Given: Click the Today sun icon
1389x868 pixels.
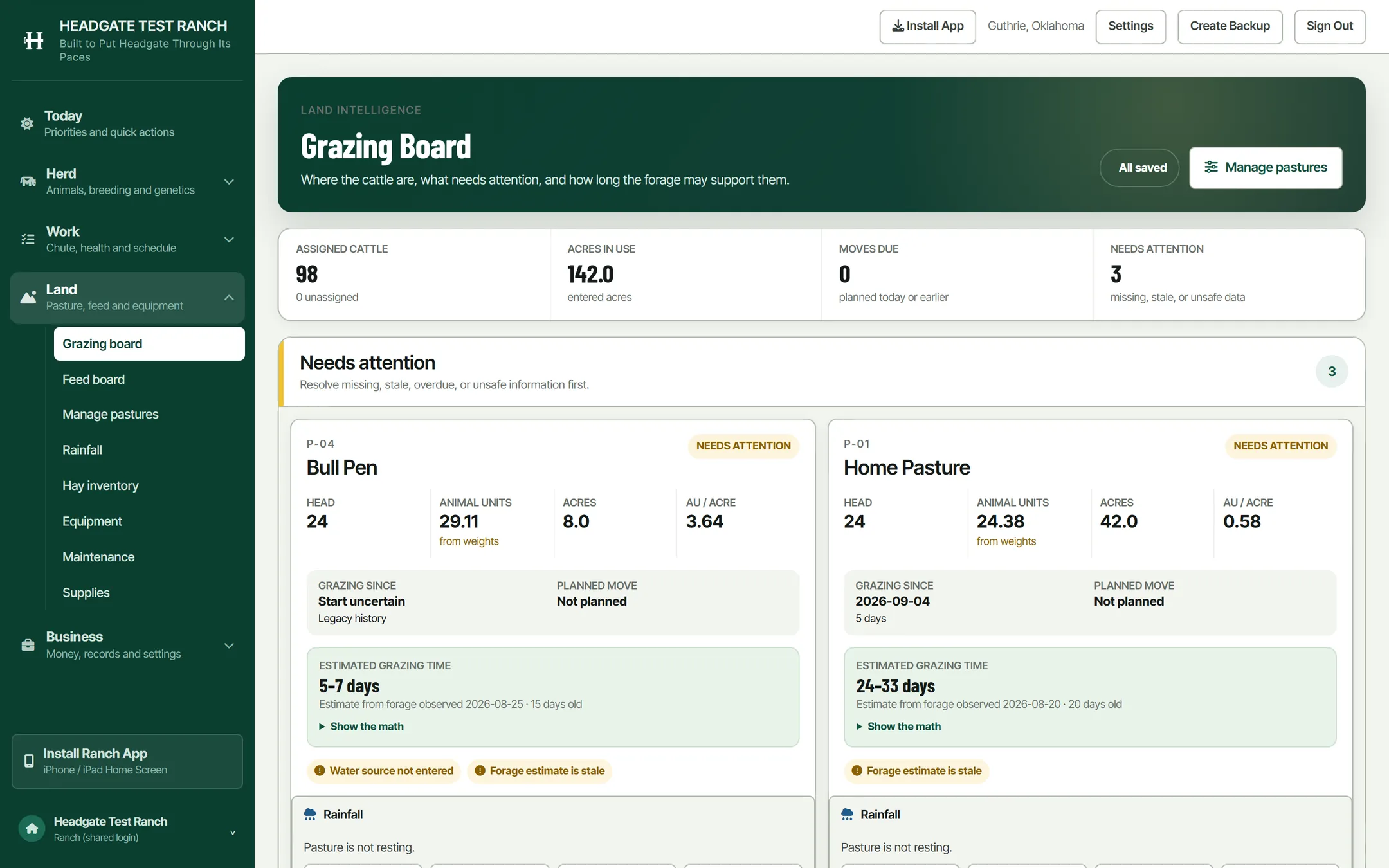Looking at the screenshot, I should pos(27,123).
